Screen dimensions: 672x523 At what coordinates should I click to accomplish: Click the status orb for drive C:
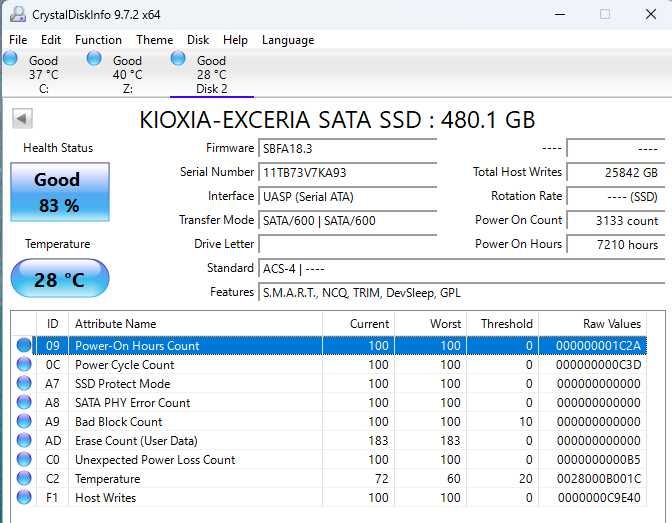tap(10, 58)
